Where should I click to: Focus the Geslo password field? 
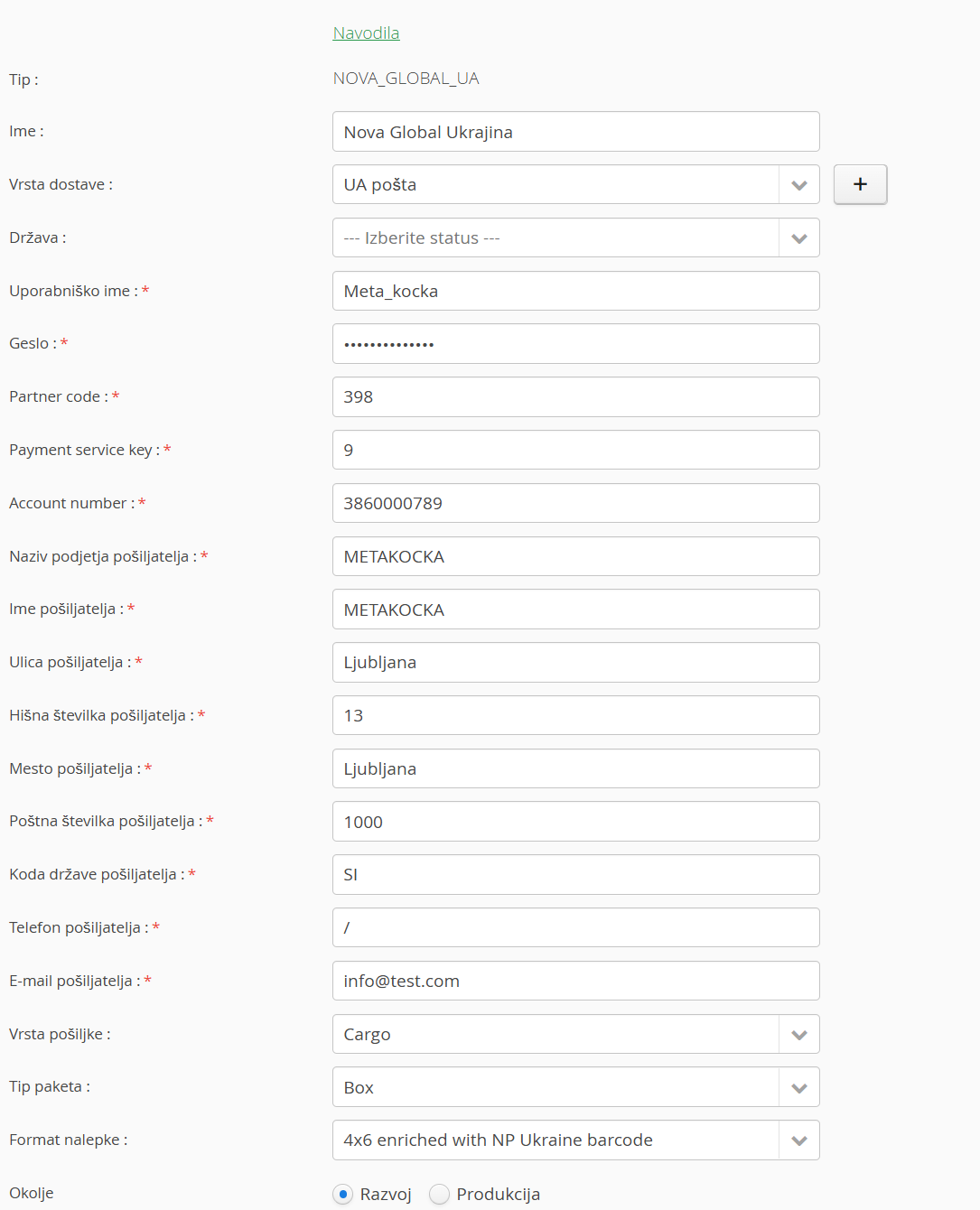pyautogui.click(x=575, y=344)
